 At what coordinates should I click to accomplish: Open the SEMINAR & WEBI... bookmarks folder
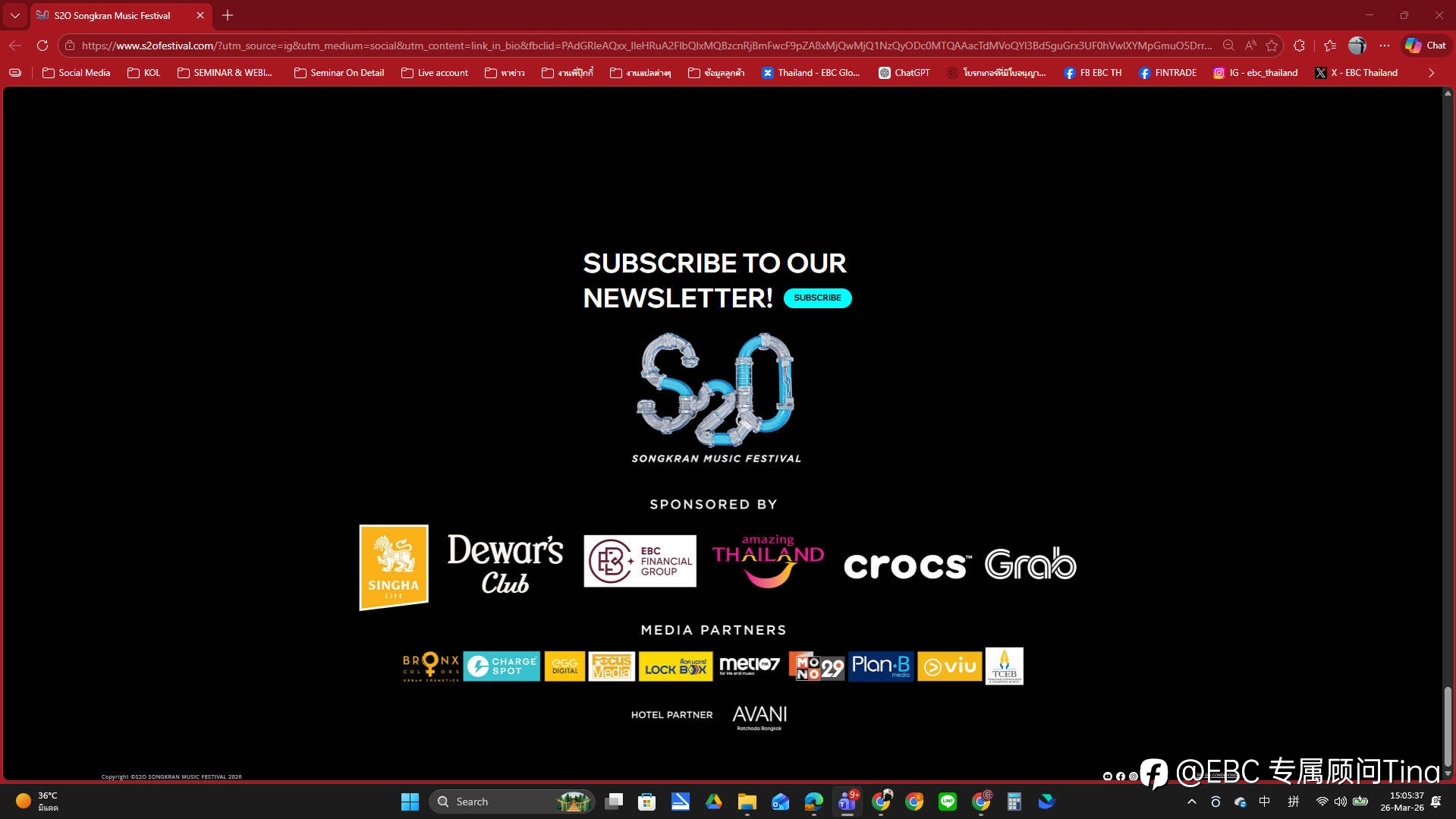[225, 73]
